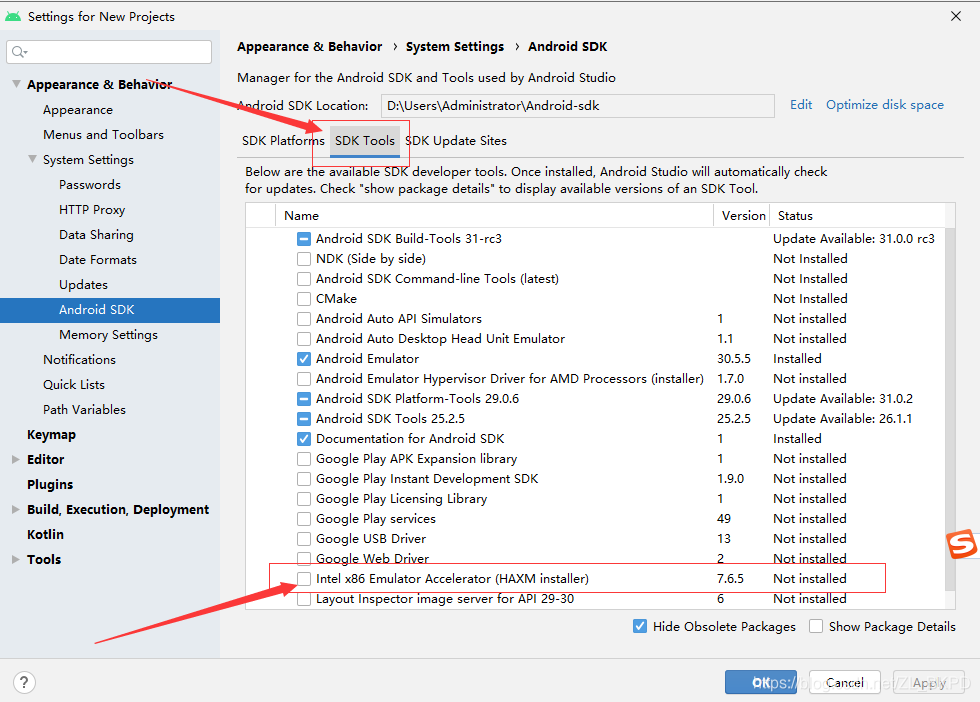Open Menus and Toolbars settings
980x702 pixels.
pos(103,135)
